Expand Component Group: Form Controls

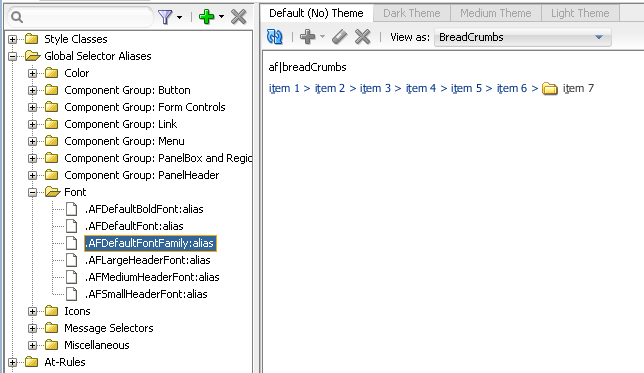32,108
